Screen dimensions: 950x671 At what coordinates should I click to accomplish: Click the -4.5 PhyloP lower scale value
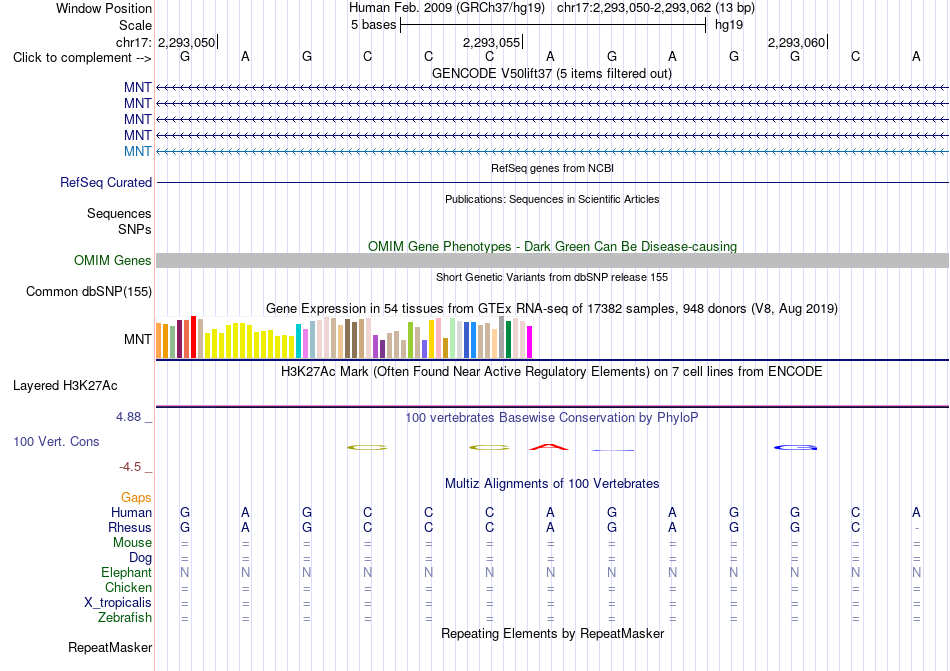click(130, 466)
